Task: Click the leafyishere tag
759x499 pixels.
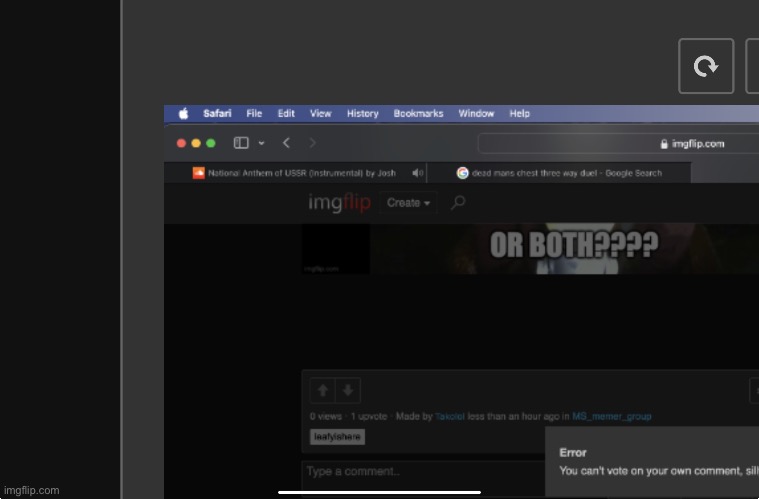Action: pyautogui.click(x=338, y=437)
